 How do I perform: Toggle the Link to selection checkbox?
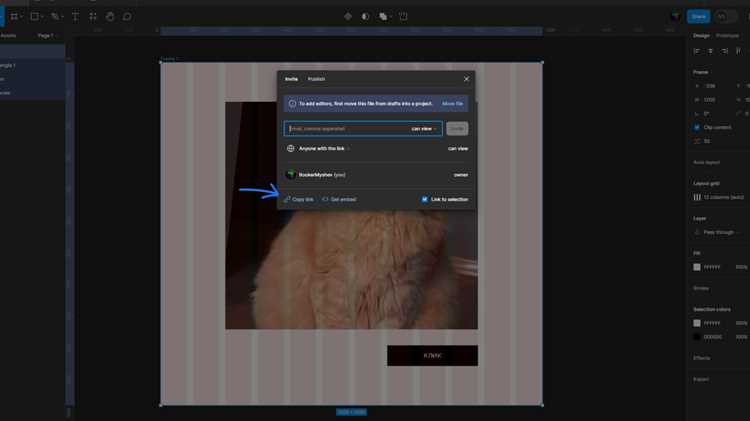424,199
